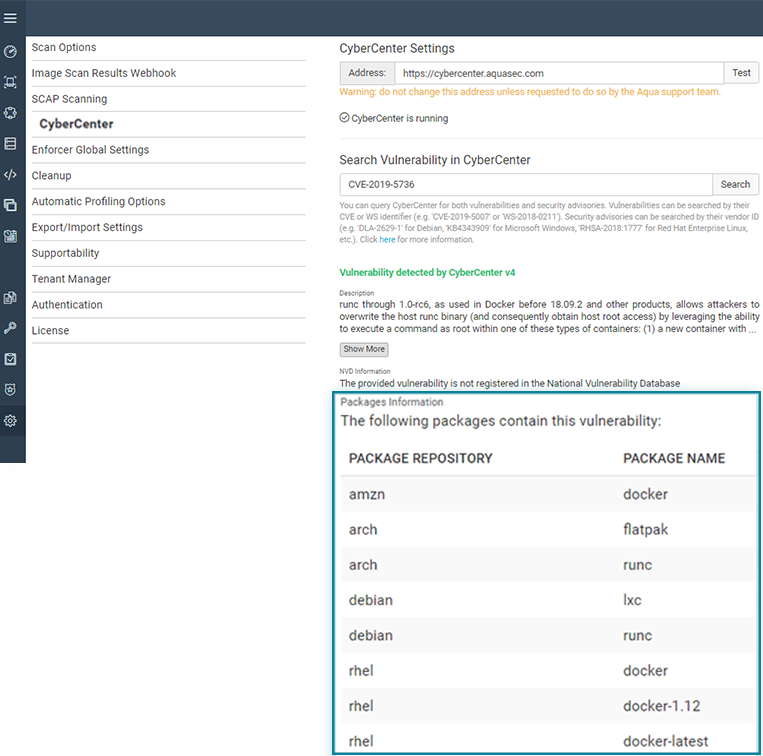The height and width of the screenshot is (756, 763).
Task: Open the code brackets icon in sidebar
Action: [x=10, y=175]
